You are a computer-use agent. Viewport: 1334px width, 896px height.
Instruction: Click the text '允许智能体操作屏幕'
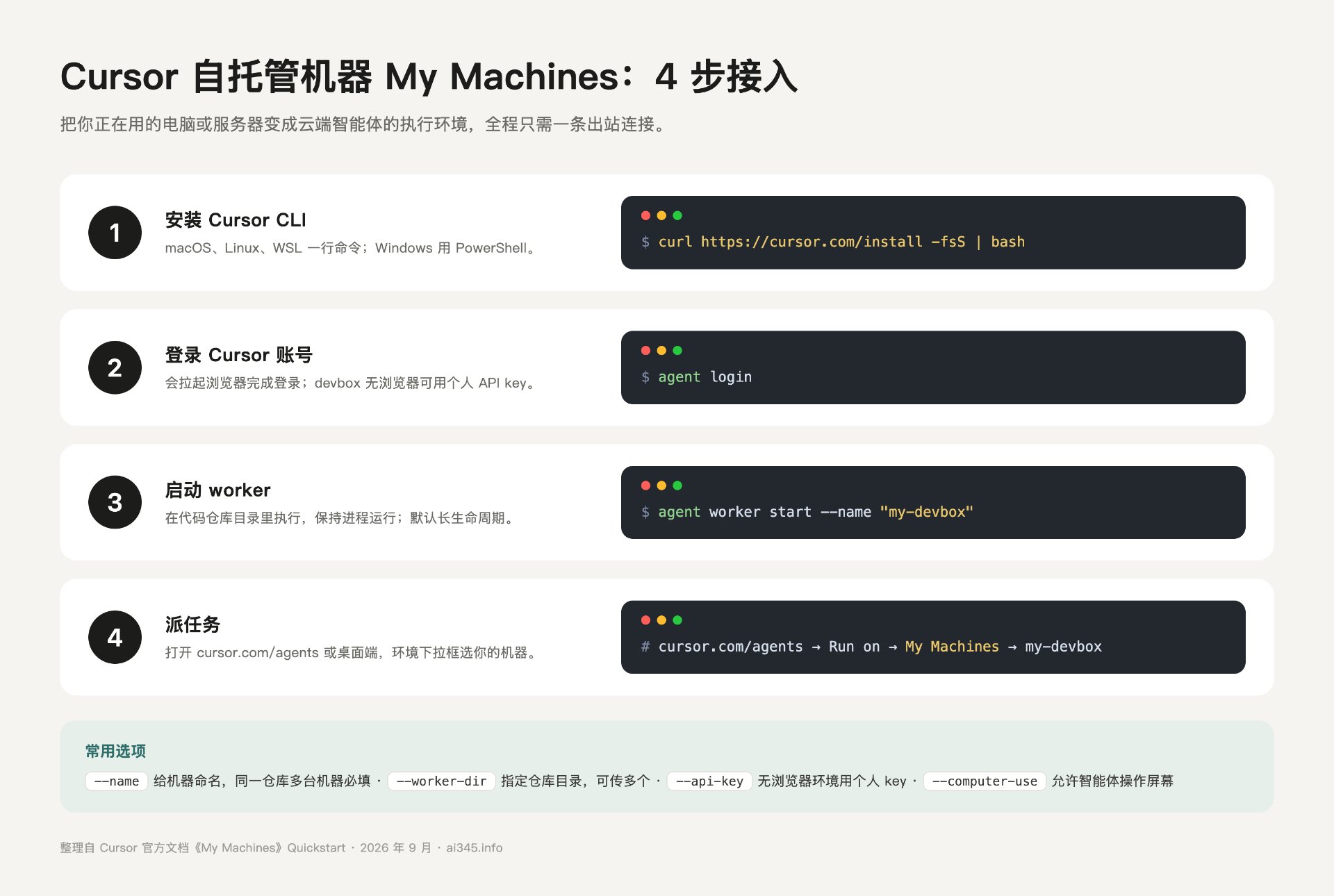pyautogui.click(x=1112, y=781)
